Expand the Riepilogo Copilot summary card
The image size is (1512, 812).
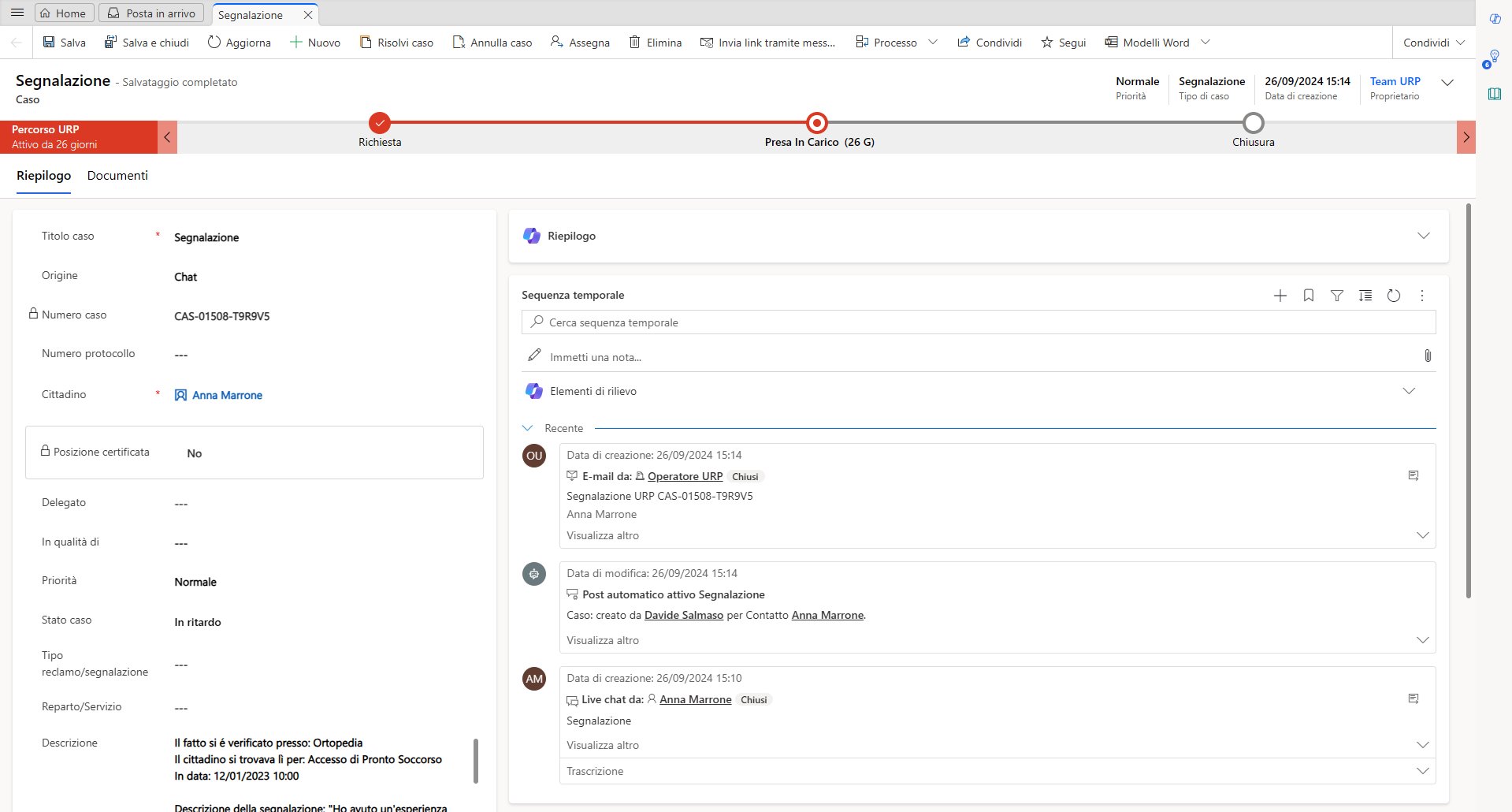point(1423,236)
